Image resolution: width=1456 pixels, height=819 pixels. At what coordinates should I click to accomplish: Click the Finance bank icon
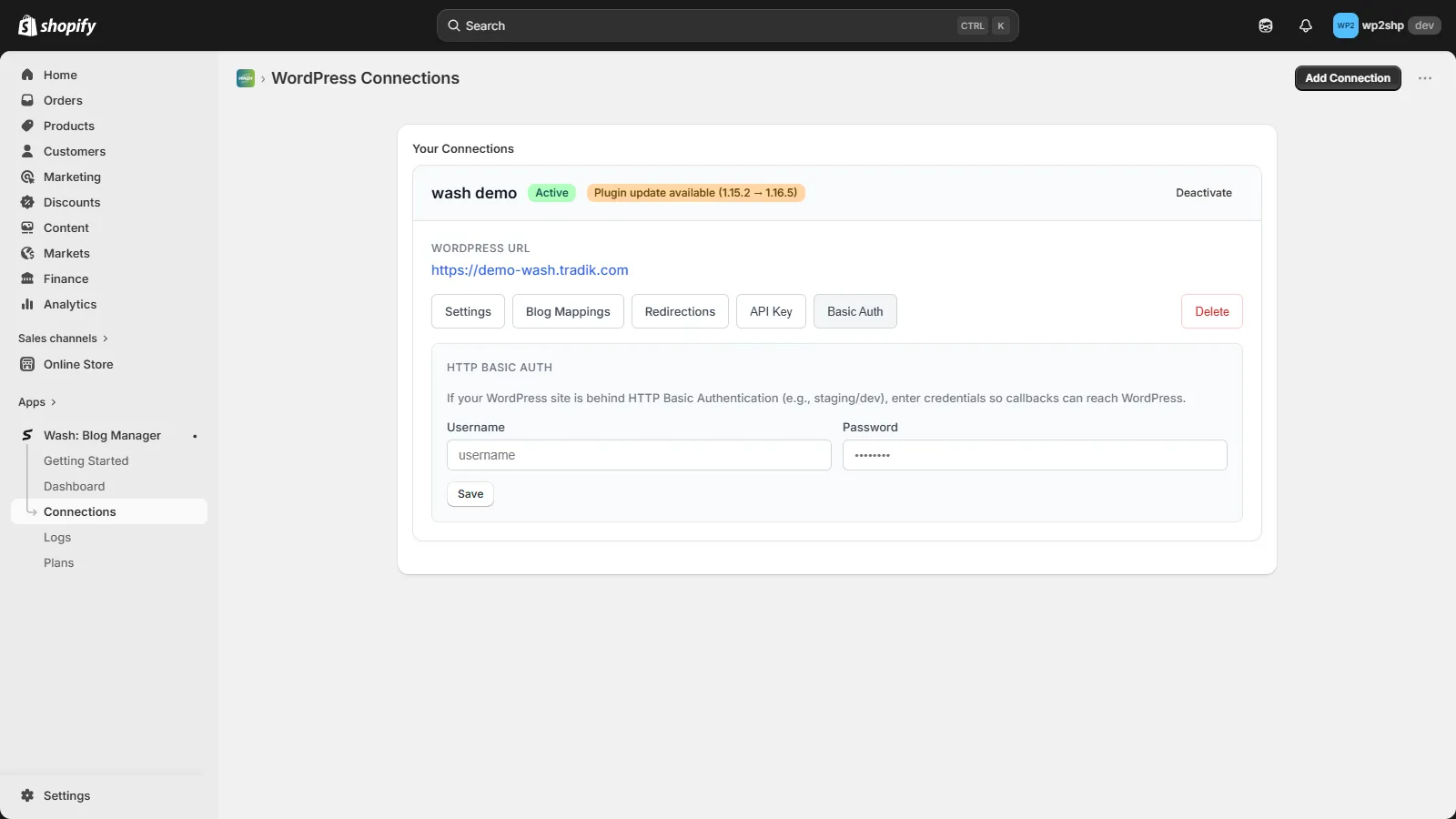pyautogui.click(x=27, y=278)
